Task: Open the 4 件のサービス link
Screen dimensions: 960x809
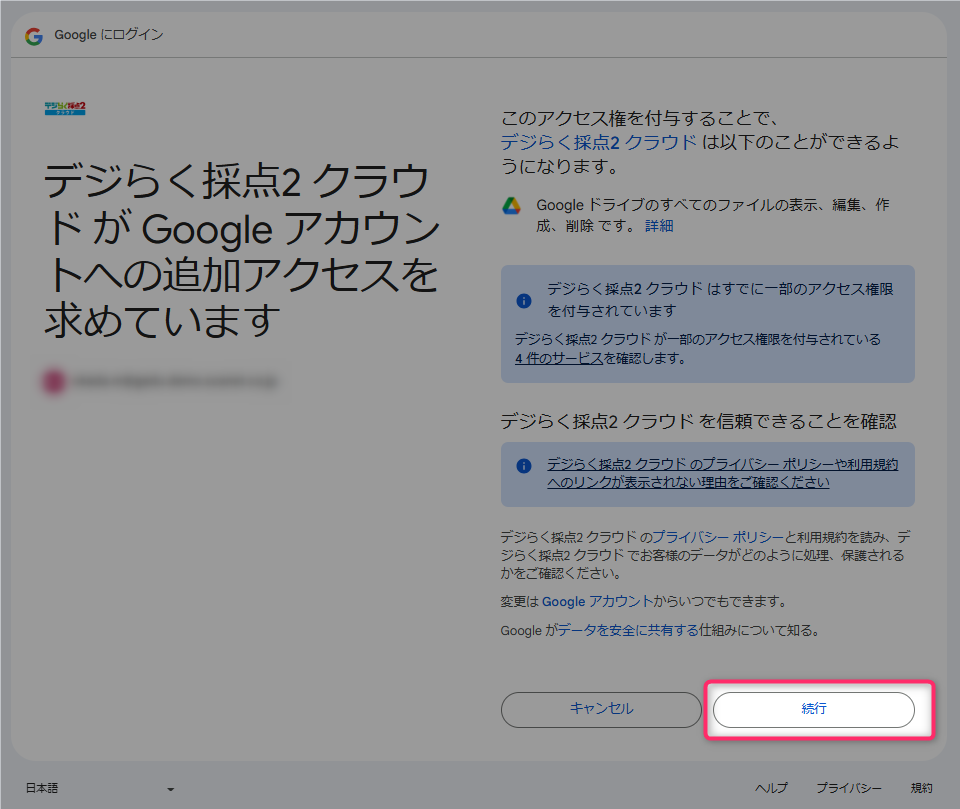Action: [x=559, y=358]
